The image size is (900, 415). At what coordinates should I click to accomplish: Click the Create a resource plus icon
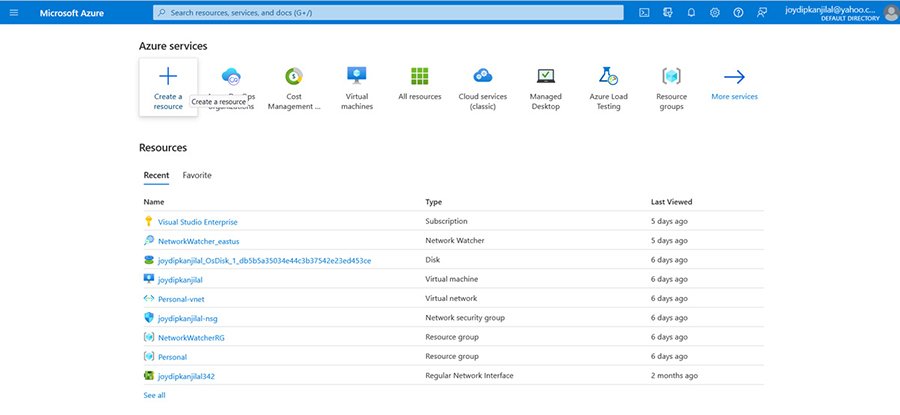click(168, 77)
